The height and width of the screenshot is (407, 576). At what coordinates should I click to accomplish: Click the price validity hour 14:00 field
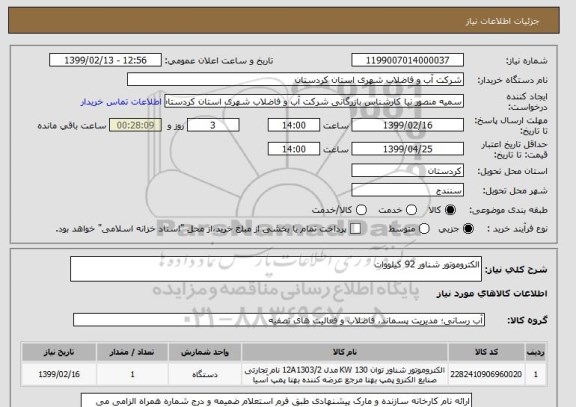pos(294,149)
